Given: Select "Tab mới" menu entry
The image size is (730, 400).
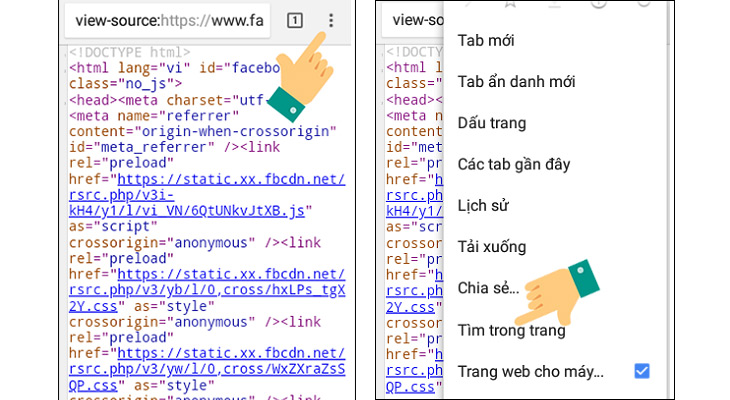Looking at the screenshot, I should [x=486, y=41].
